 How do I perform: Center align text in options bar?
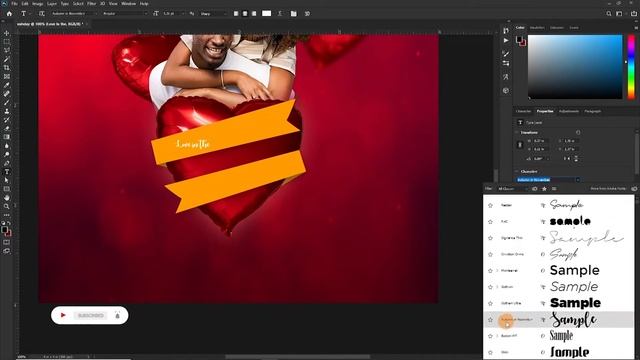[x=245, y=13]
